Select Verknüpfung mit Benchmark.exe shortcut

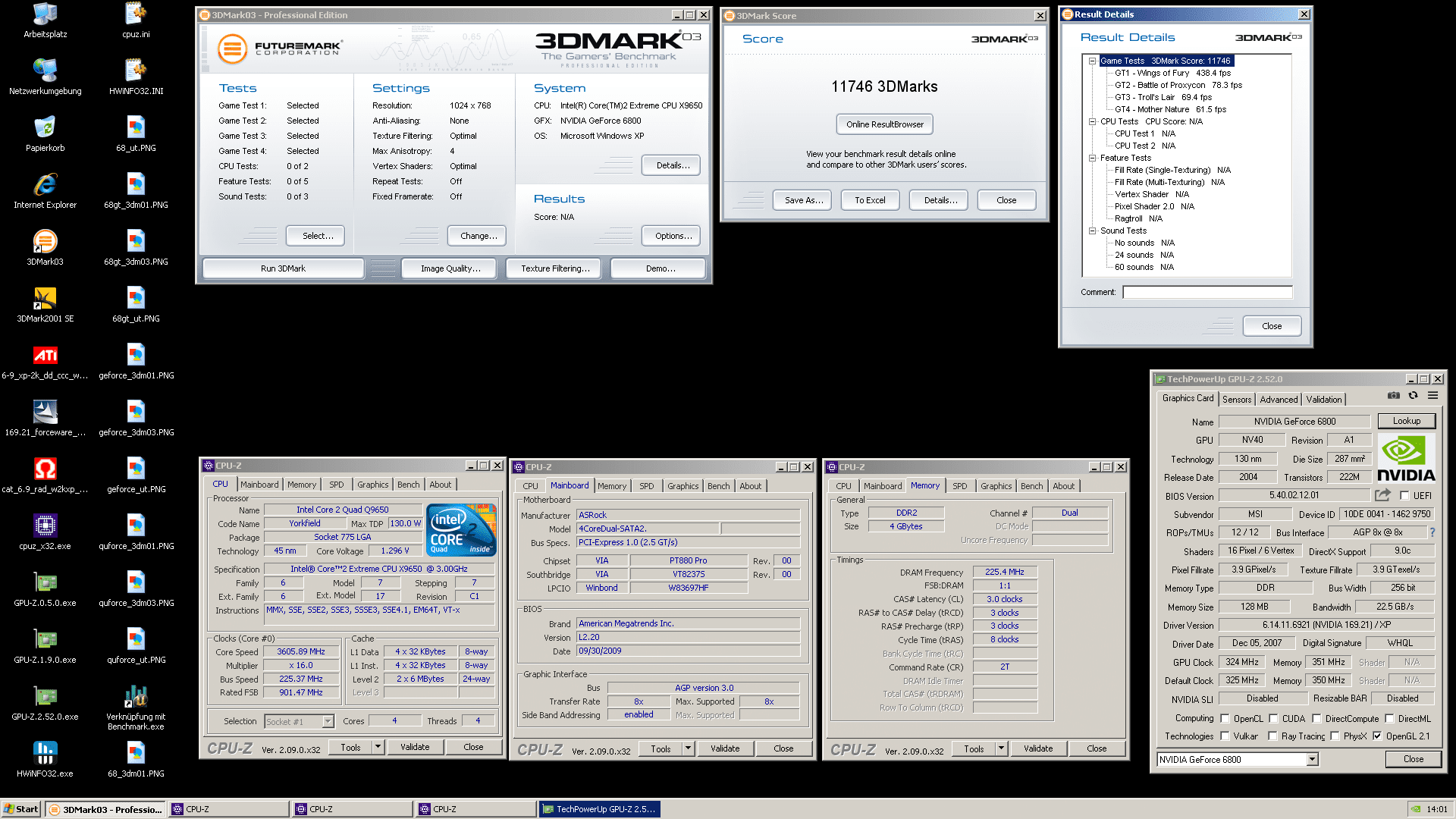(136, 707)
